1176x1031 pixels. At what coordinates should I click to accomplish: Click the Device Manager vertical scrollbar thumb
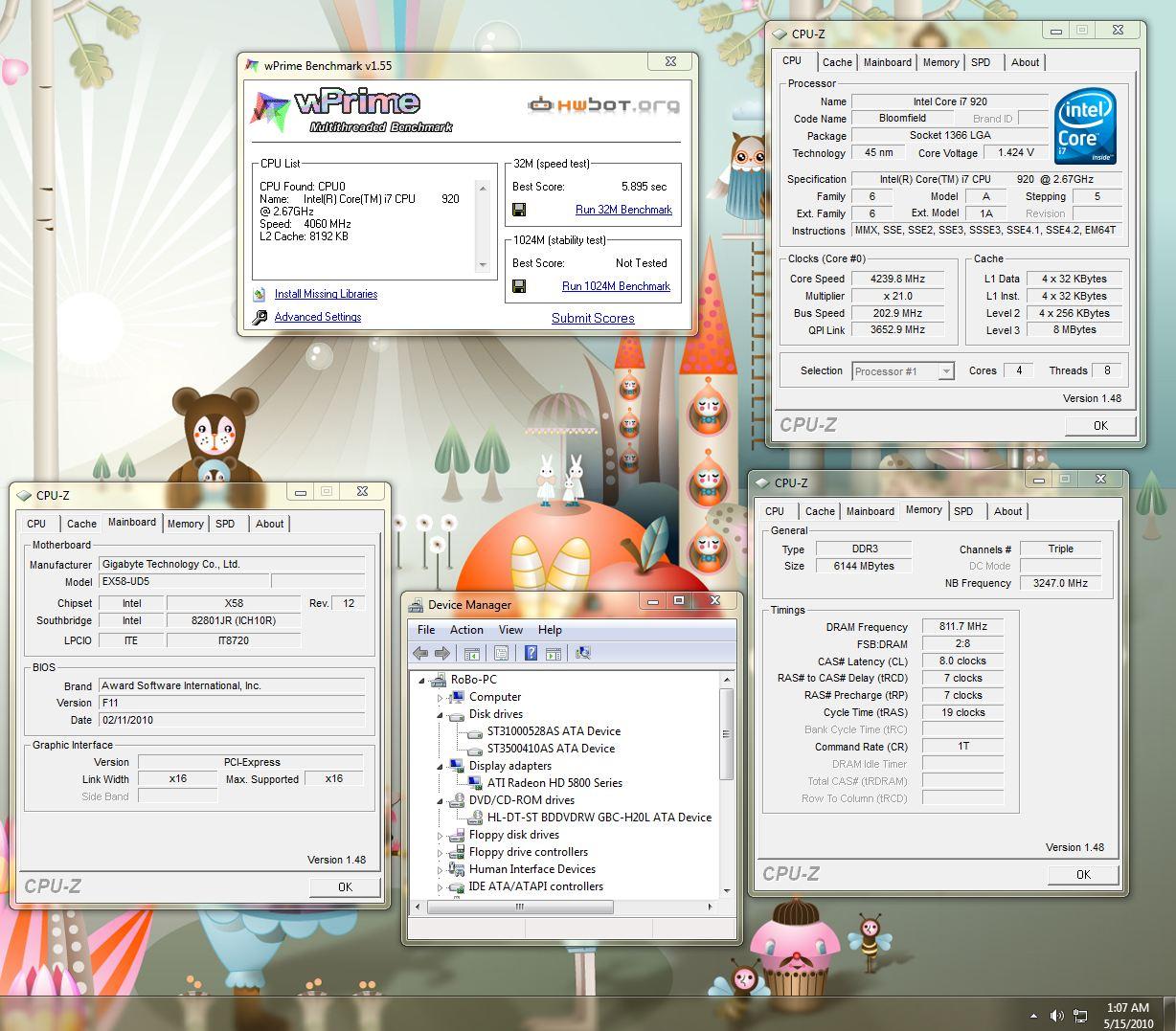(727, 734)
